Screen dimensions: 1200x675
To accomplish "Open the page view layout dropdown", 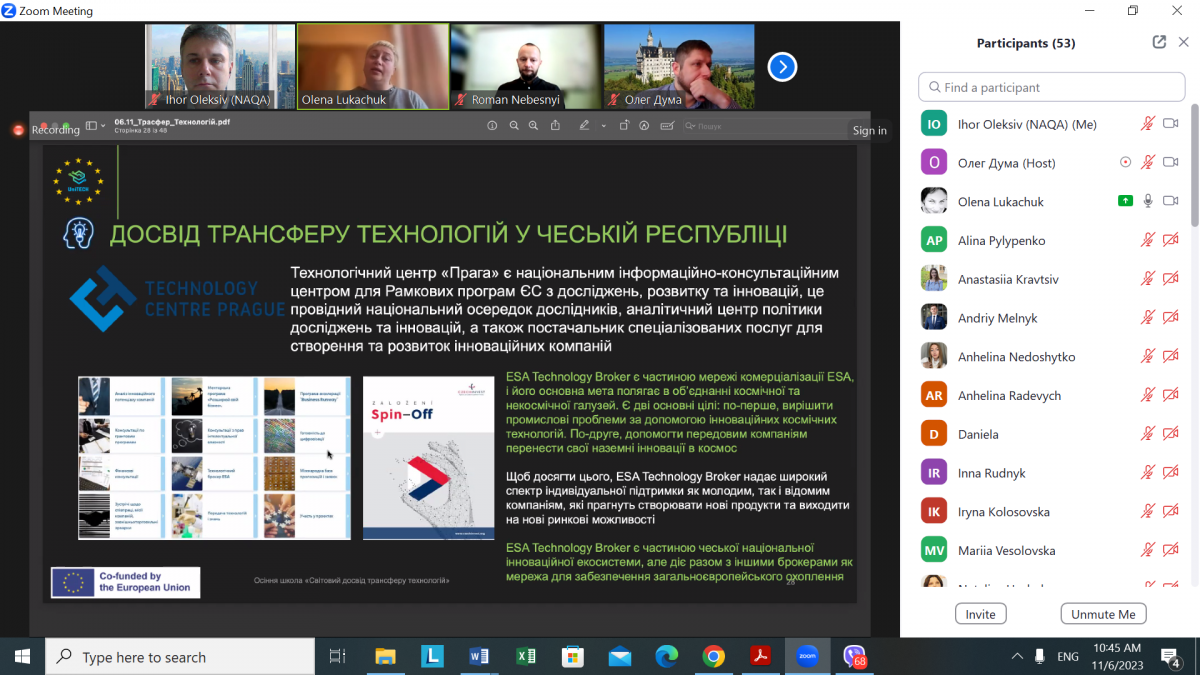I will (x=103, y=126).
